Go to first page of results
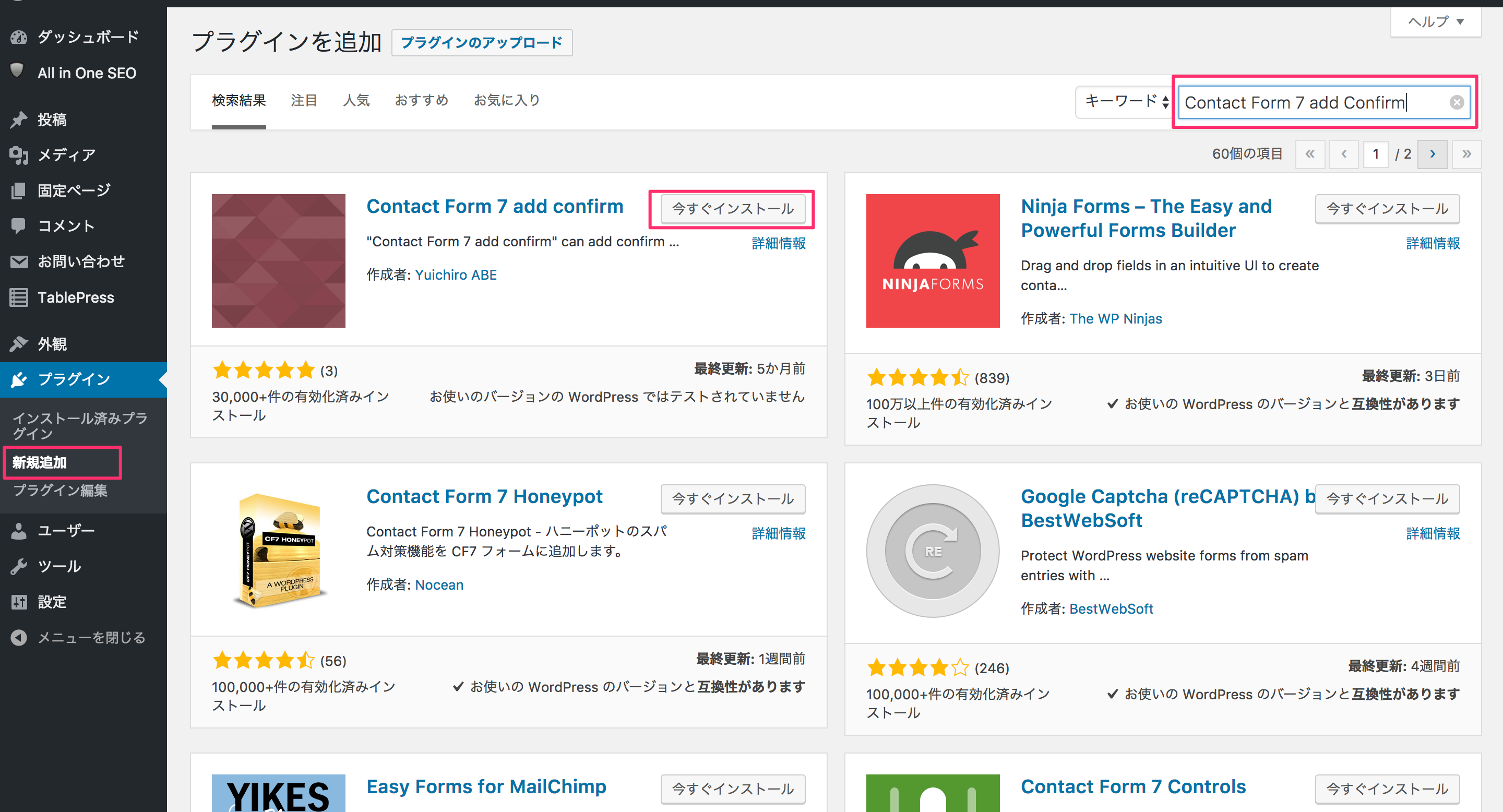 (x=1310, y=154)
